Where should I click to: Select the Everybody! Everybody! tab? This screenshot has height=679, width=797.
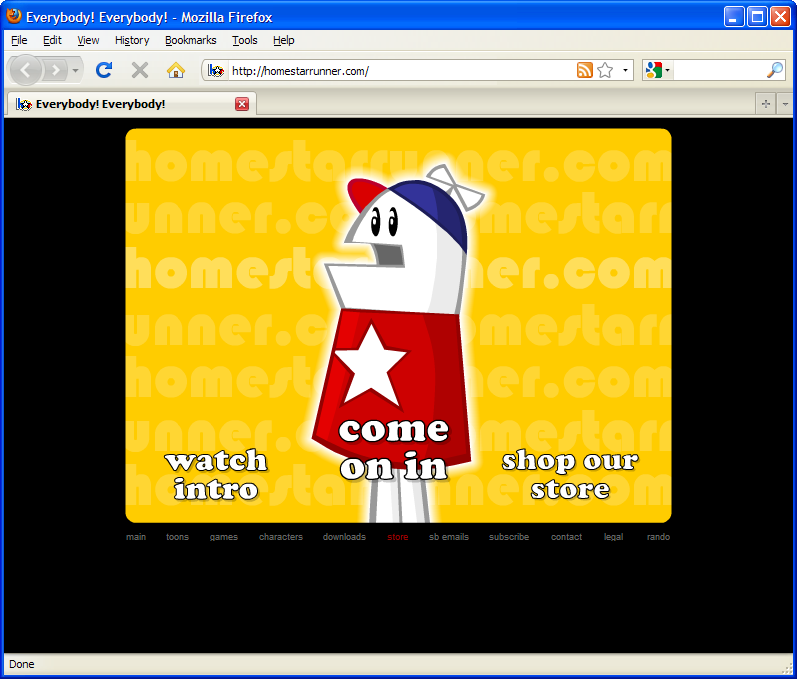(132, 104)
